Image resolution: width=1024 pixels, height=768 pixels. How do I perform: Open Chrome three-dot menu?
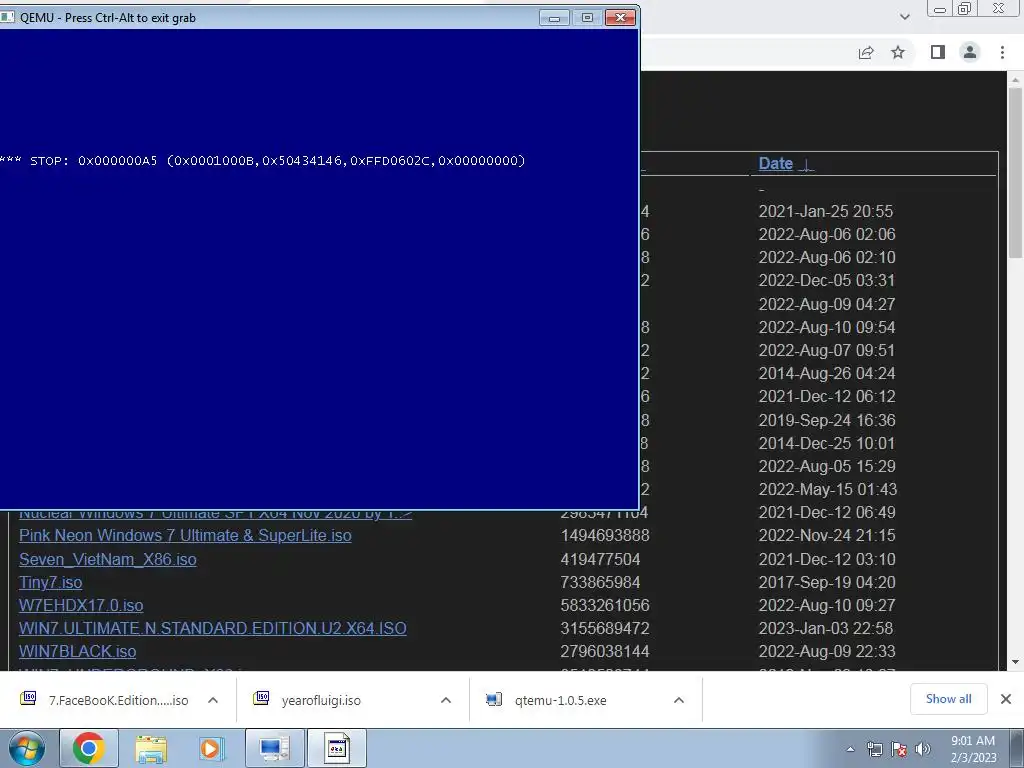(1002, 52)
